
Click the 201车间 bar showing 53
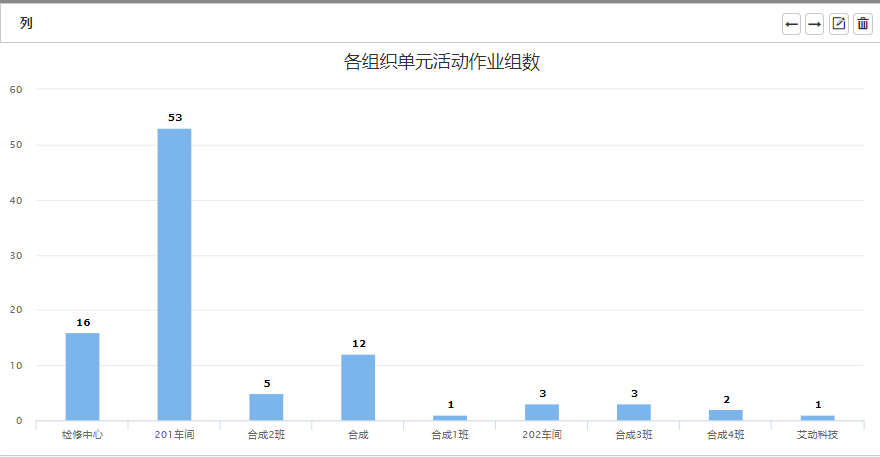174,274
